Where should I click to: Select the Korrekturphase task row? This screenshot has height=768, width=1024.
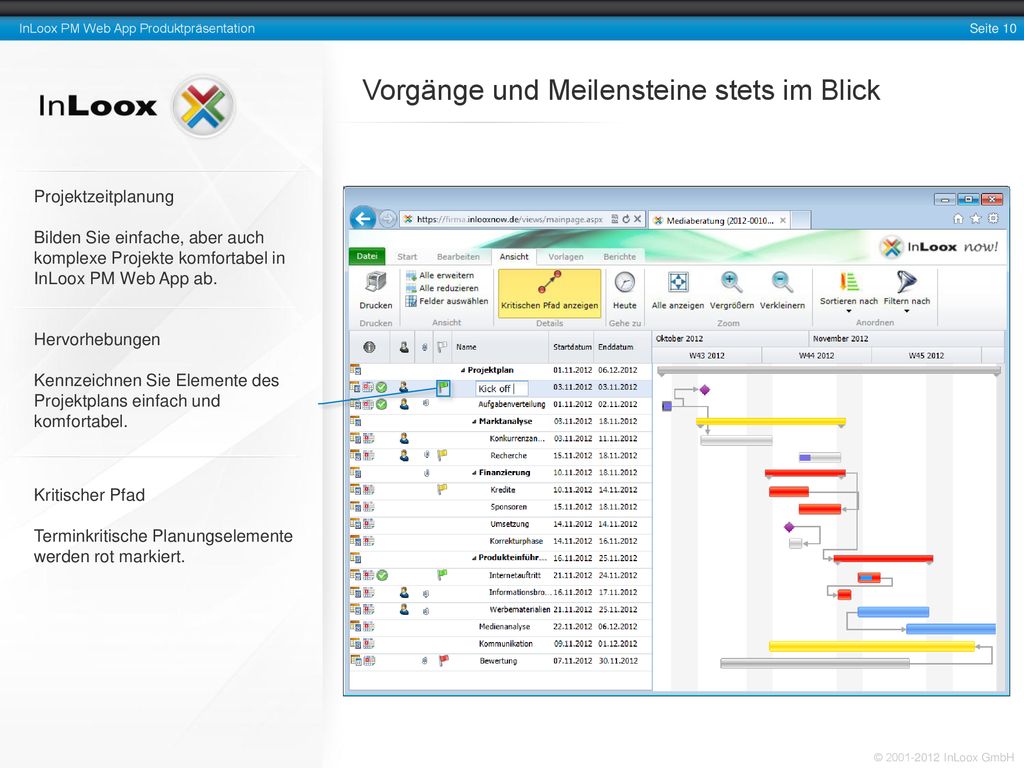coord(500,541)
